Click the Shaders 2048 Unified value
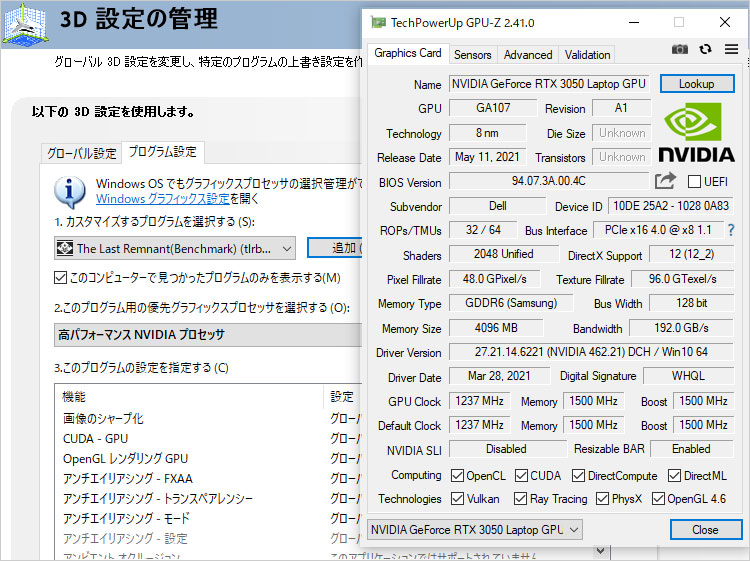The width and height of the screenshot is (750, 561). (x=503, y=254)
